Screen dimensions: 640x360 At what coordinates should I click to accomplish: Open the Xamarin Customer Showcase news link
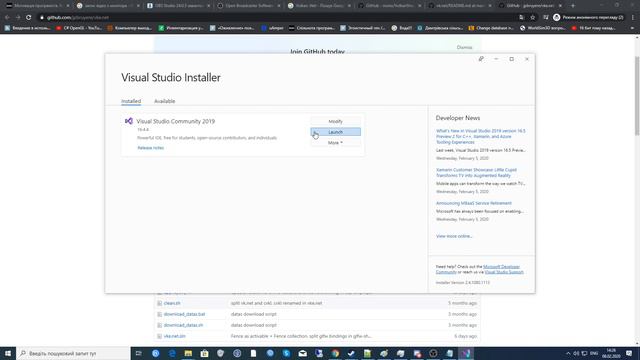coord(476,172)
